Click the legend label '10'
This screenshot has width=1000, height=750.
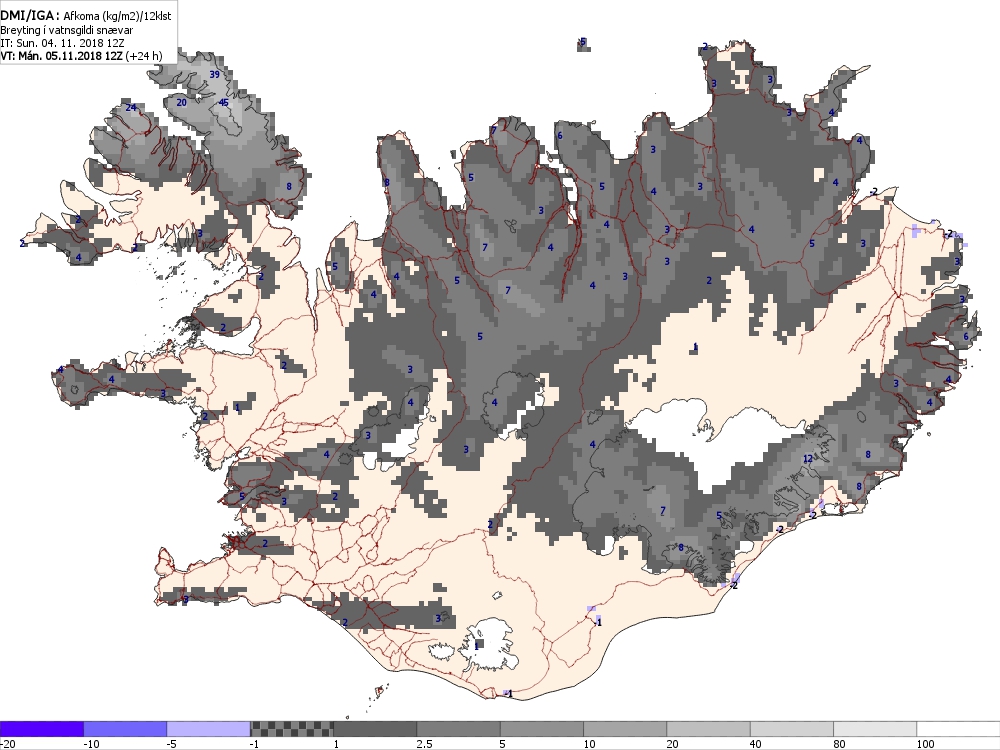click(x=589, y=744)
